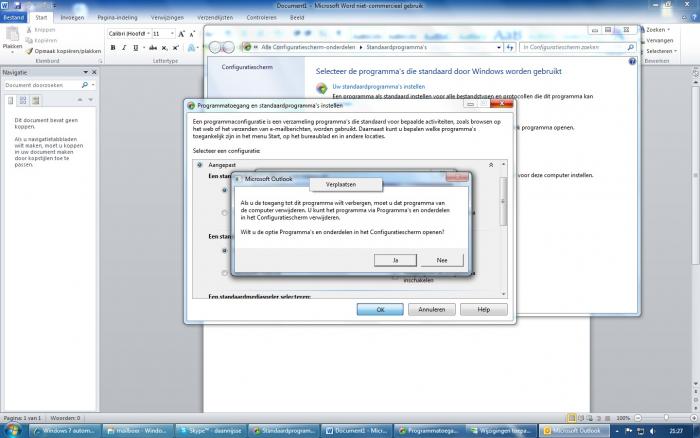The image size is (700, 438).
Task: Open the underline style dropdown arrow
Action: click(143, 47)
